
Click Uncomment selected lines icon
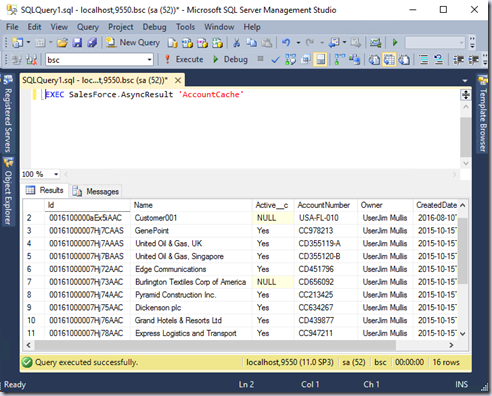(439, 60)
